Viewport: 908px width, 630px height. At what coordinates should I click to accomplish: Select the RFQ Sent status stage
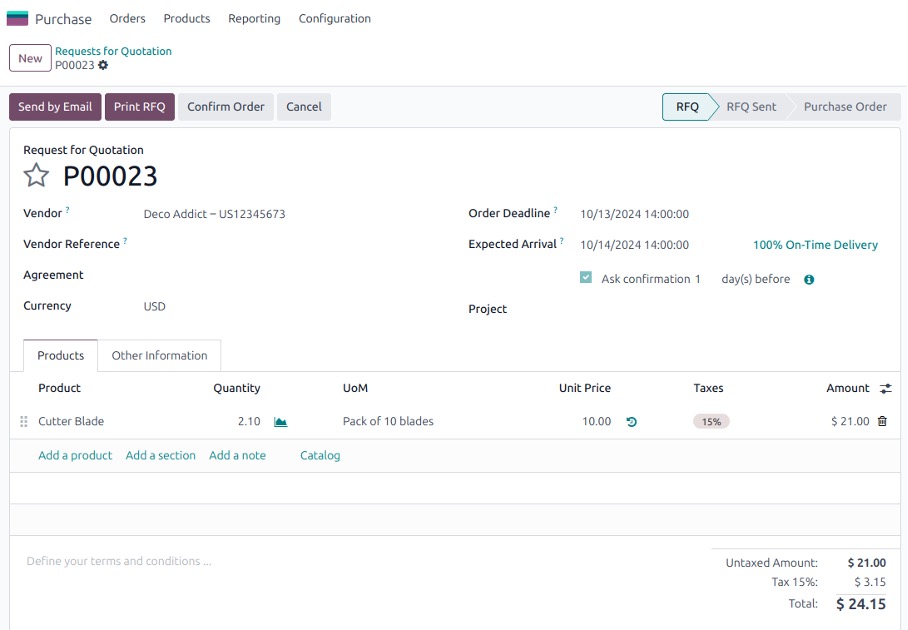(x=751, y=107)
